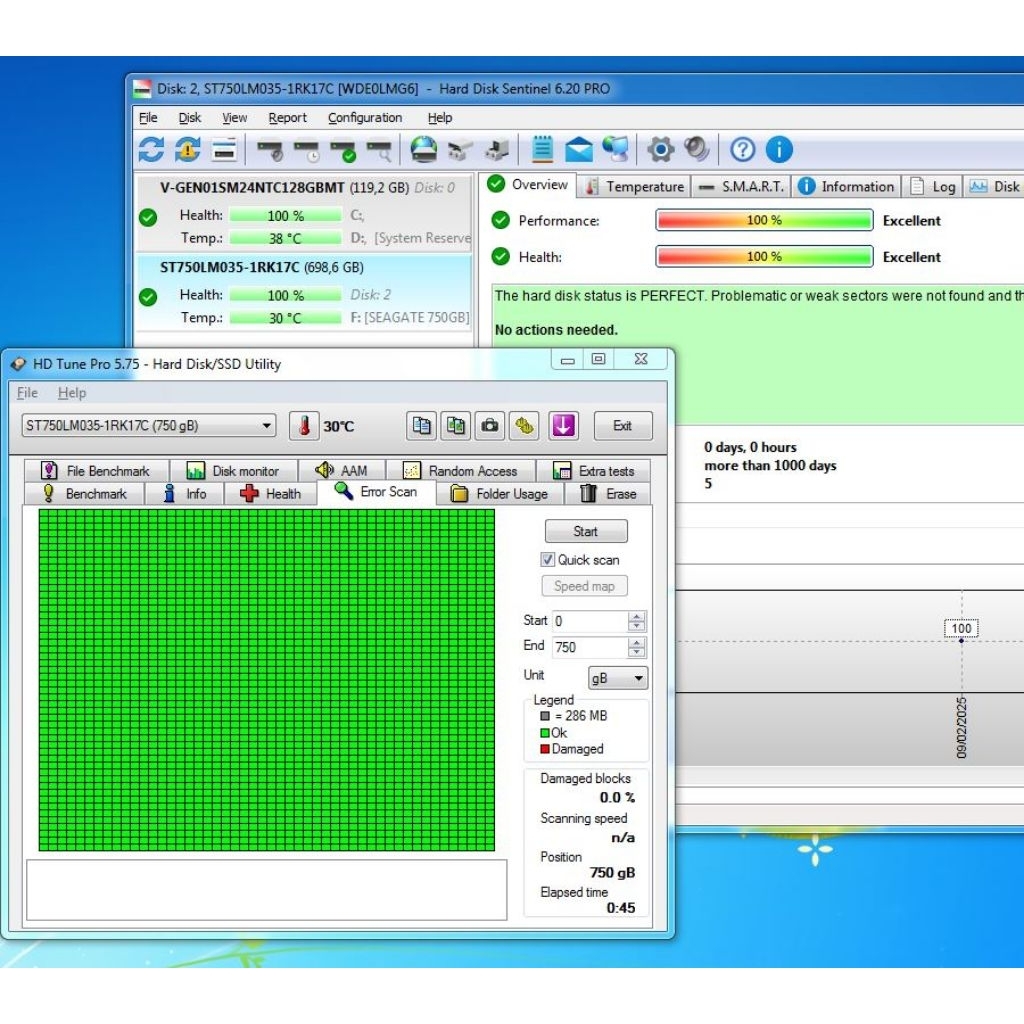Click the disk with magnifier icon in Sentinel

click(x=379, y=150)
